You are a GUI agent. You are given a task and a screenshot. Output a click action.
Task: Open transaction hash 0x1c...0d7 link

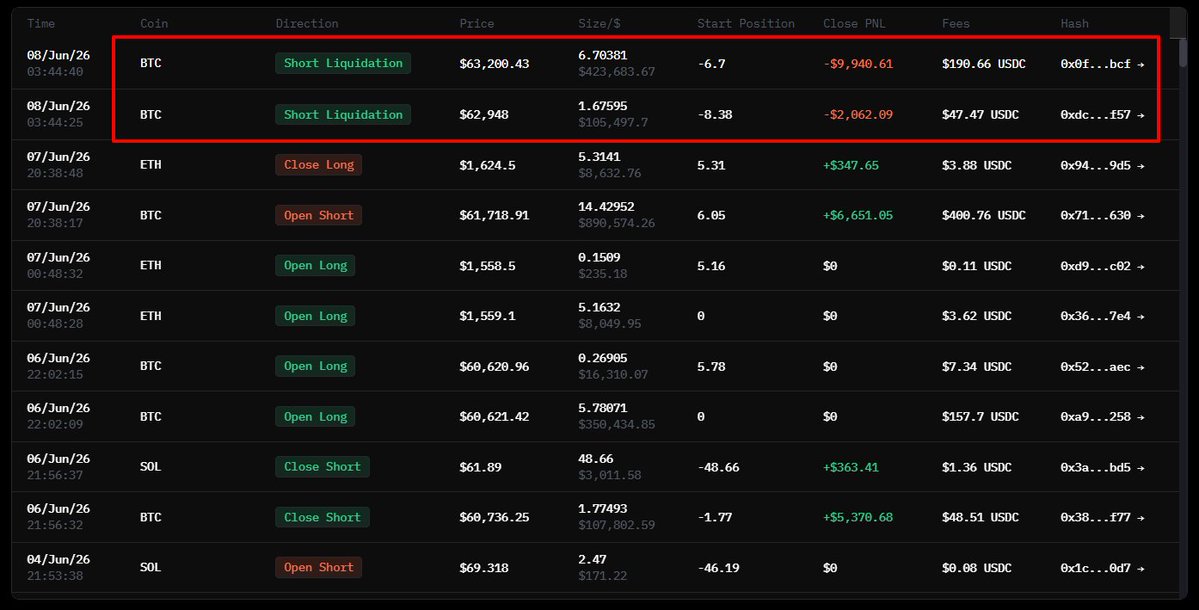[1102, 568]
